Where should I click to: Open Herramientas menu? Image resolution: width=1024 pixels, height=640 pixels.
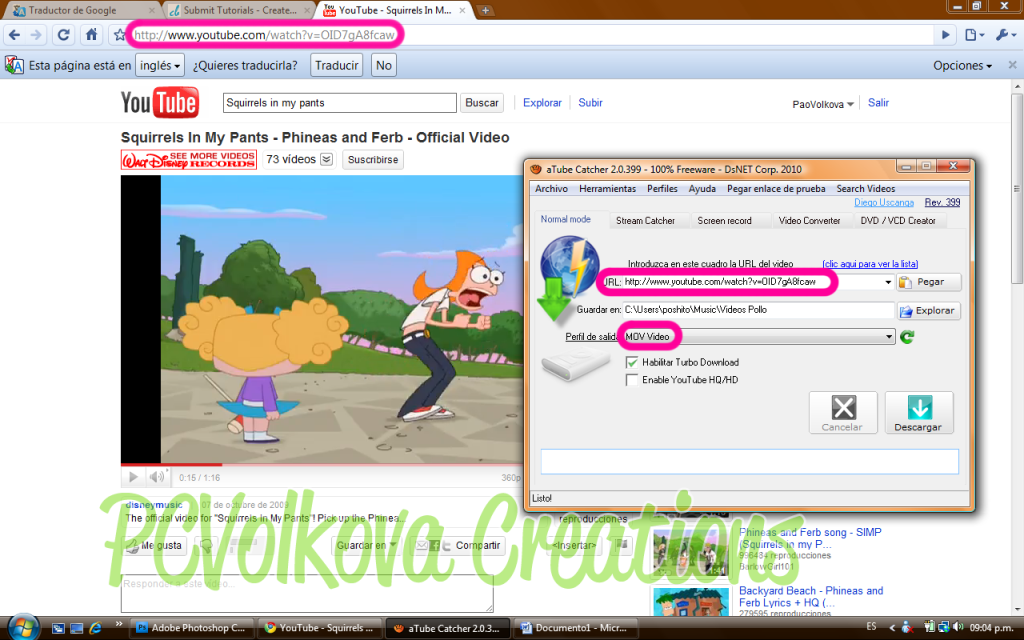pyautogui.click(x=607, y=189)
